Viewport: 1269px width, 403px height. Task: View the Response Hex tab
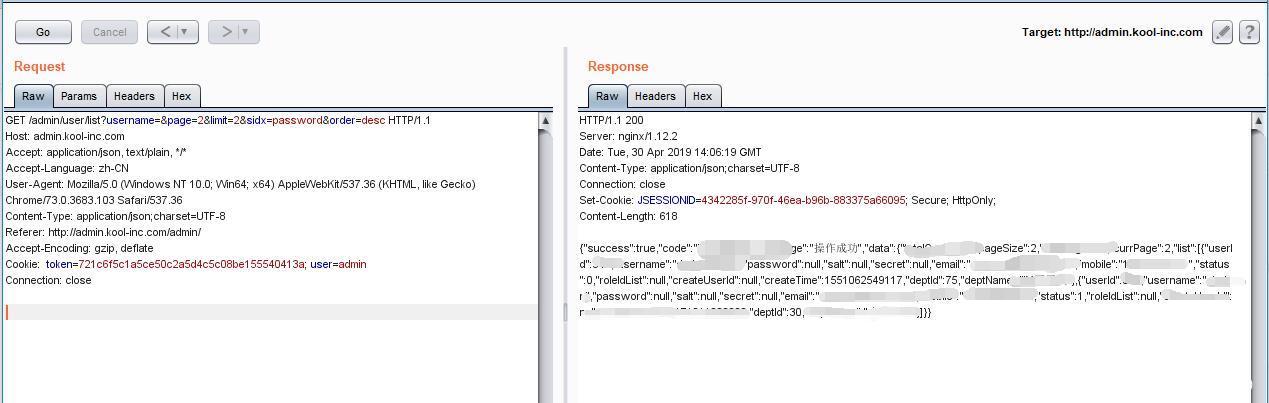click(x=703, y=96)
